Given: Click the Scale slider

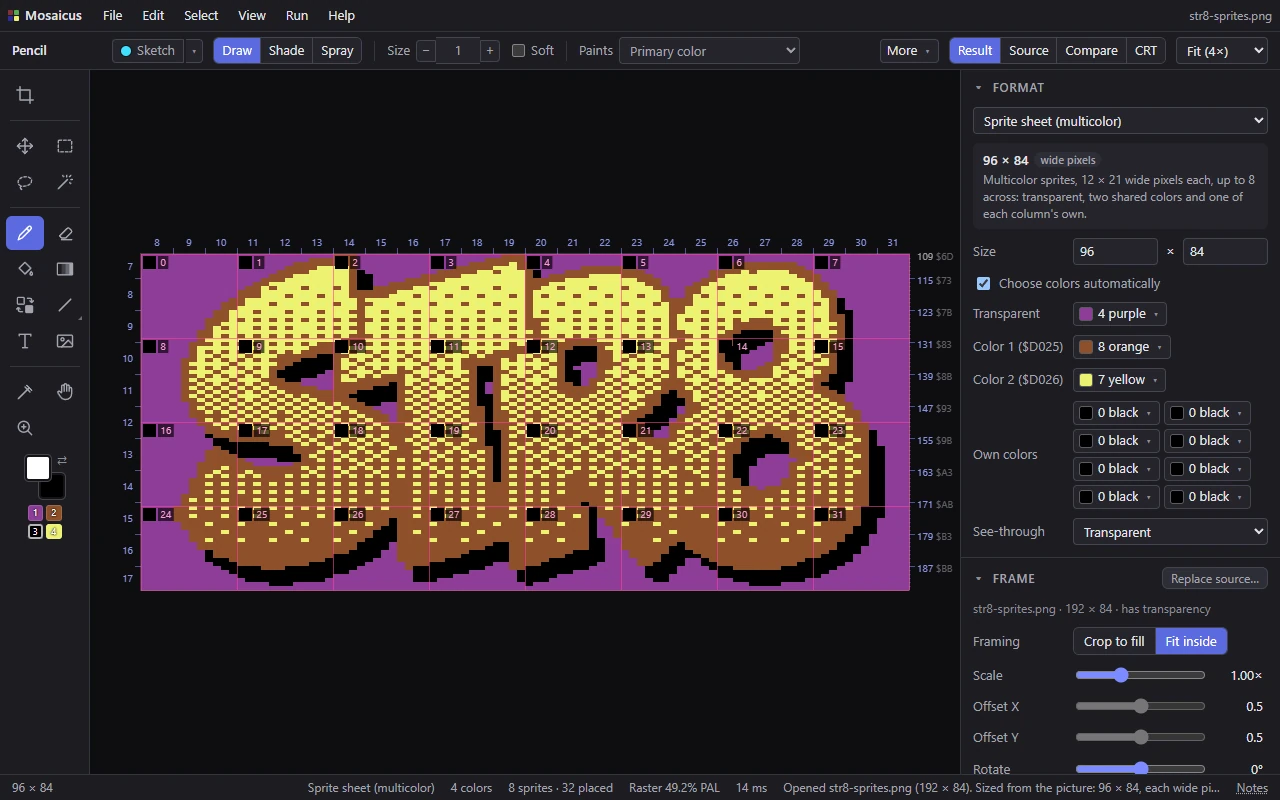Looking at the screenshot, I should tap(1140, 675).
